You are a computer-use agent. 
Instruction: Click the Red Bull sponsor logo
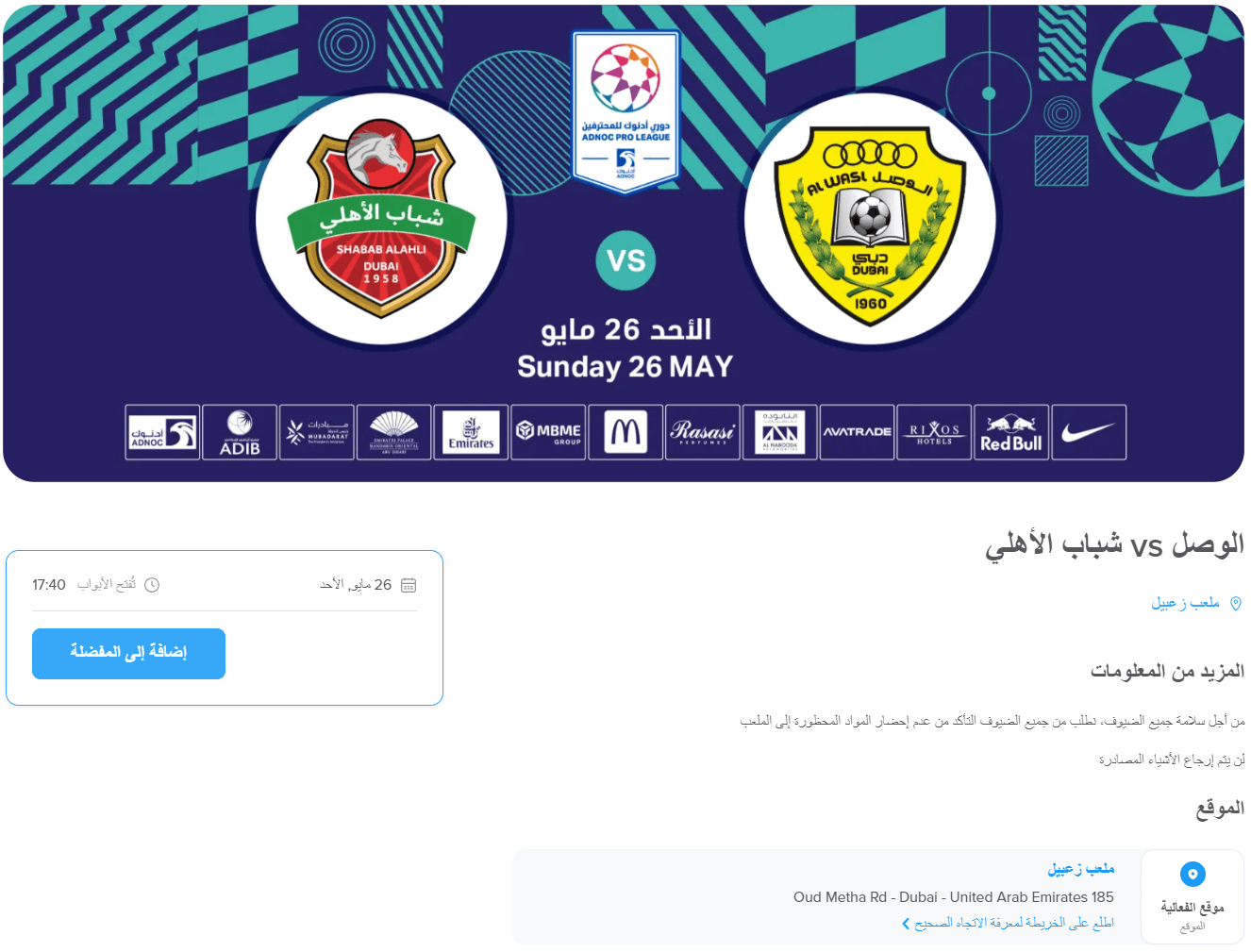point(1011,432)
